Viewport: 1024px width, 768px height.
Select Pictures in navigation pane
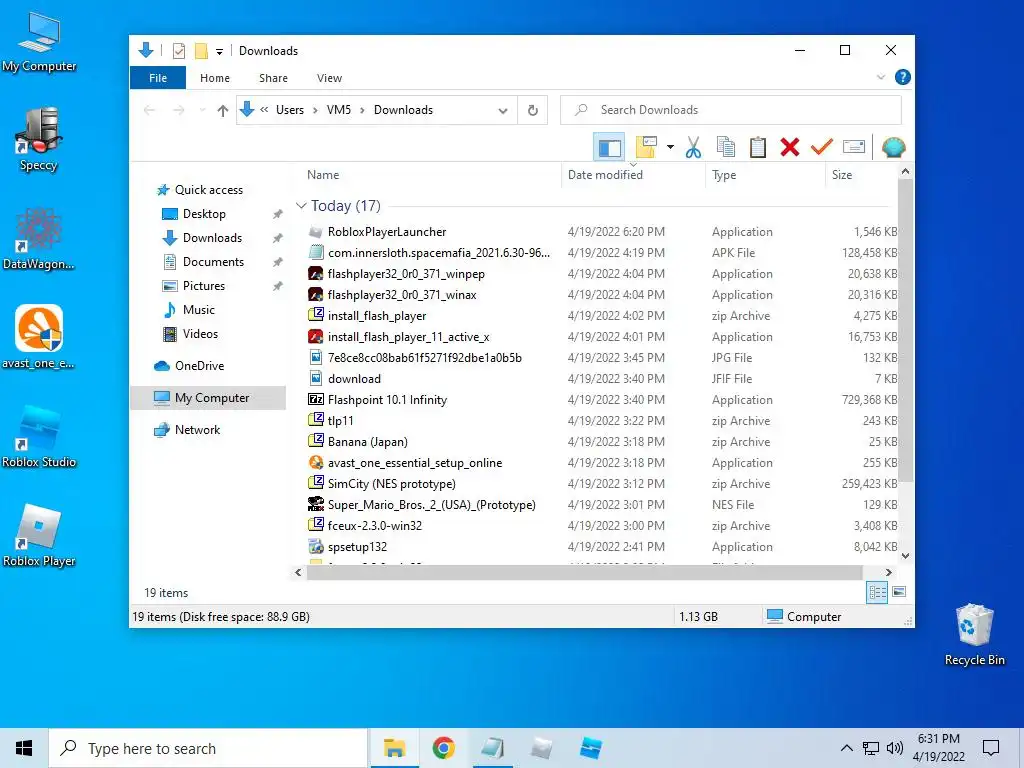point(203,286)
